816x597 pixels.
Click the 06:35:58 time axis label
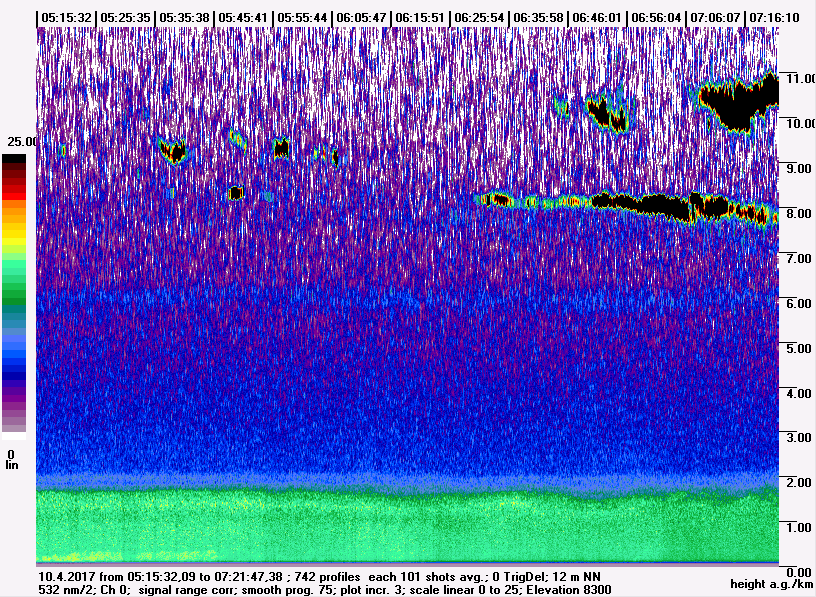point(538,18)
